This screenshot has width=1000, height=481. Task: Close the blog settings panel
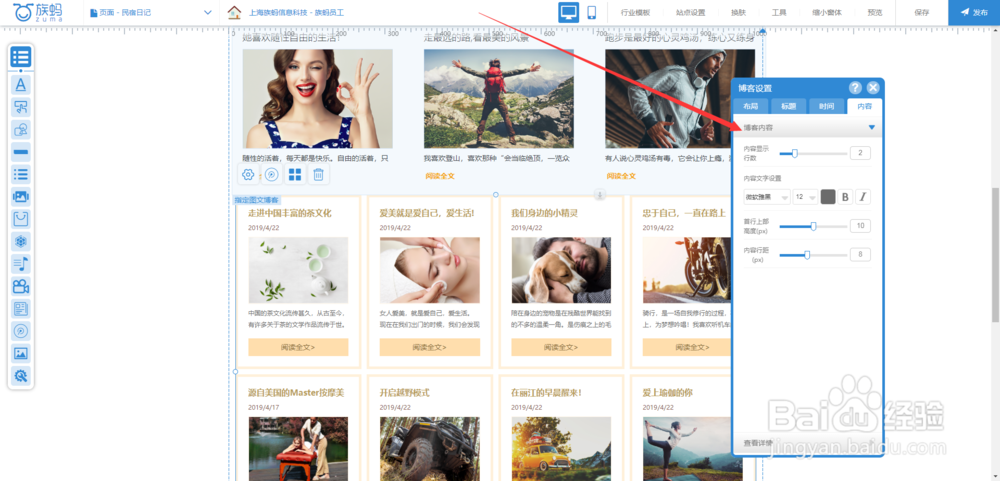click(x=872, y=88)
